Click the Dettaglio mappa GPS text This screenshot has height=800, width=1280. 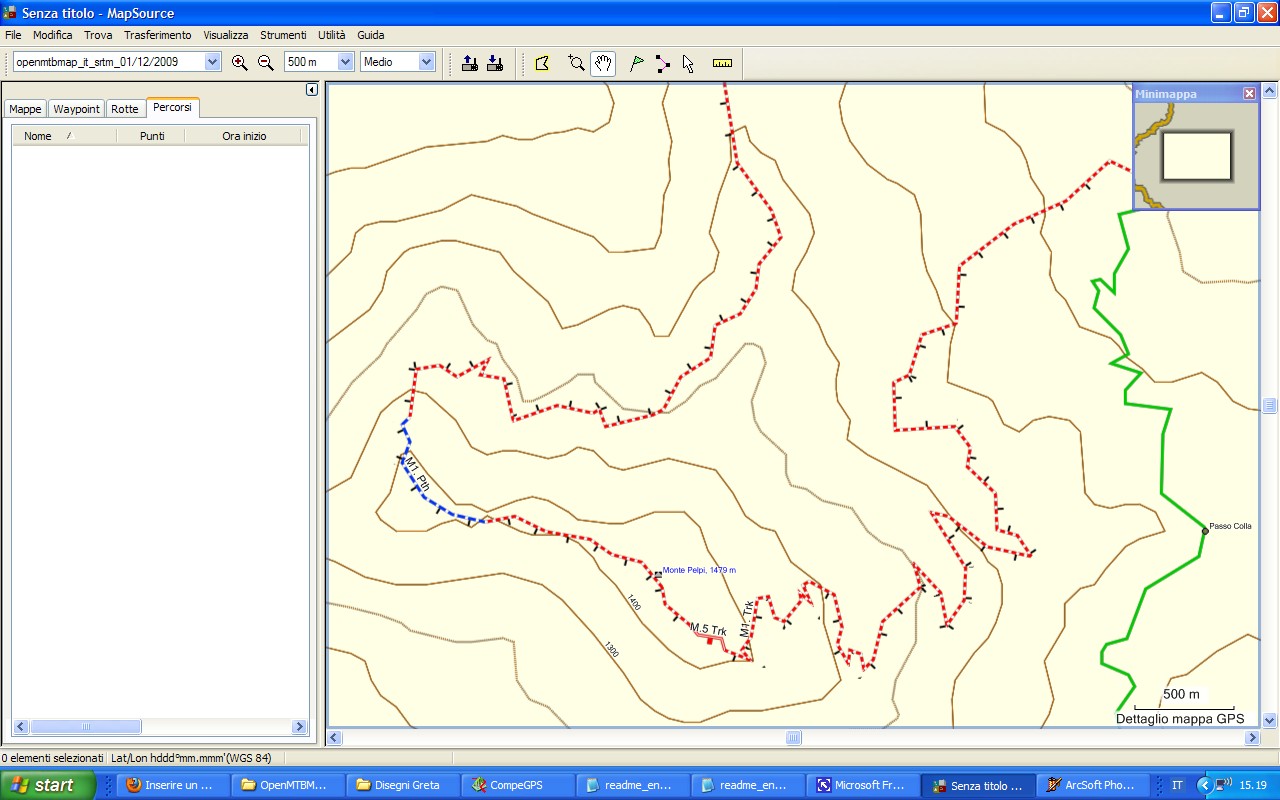click(x=1180, y=719)
